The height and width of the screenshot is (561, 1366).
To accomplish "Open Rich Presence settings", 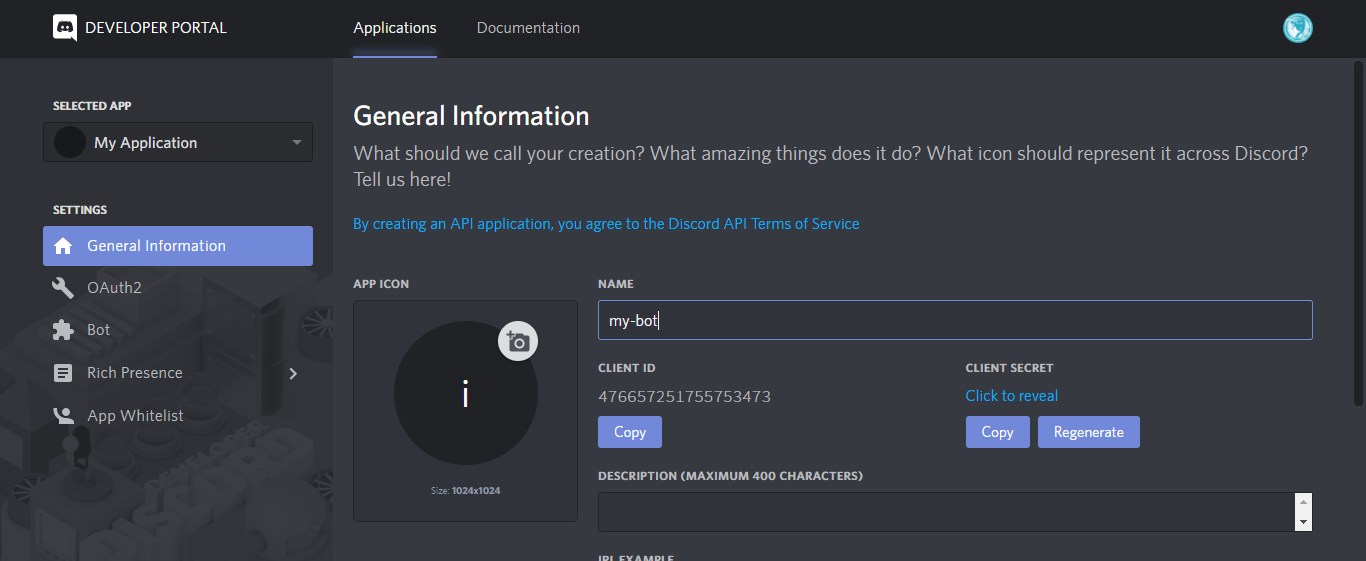I will coord(178,373).
